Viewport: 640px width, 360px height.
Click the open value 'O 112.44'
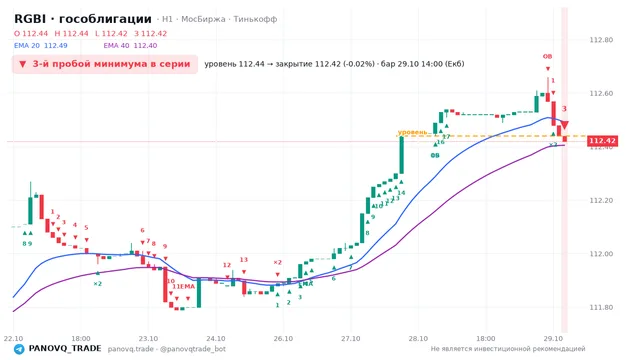pos(31,33)
